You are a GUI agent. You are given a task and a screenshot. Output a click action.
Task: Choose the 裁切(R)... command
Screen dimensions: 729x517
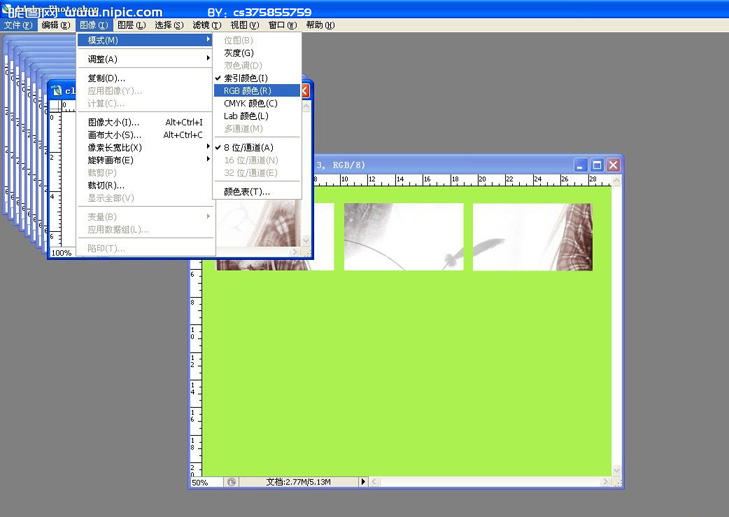point(145,186)
